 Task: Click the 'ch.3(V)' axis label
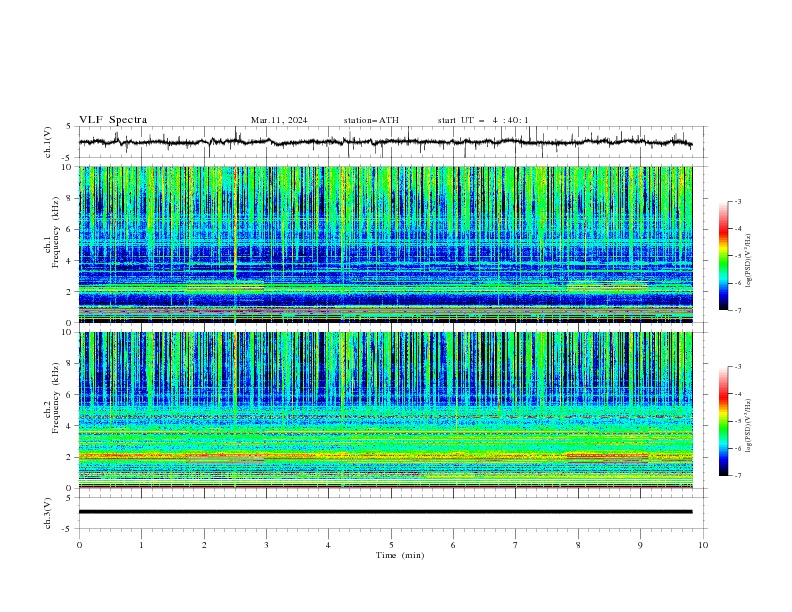(x=47, y=513)
